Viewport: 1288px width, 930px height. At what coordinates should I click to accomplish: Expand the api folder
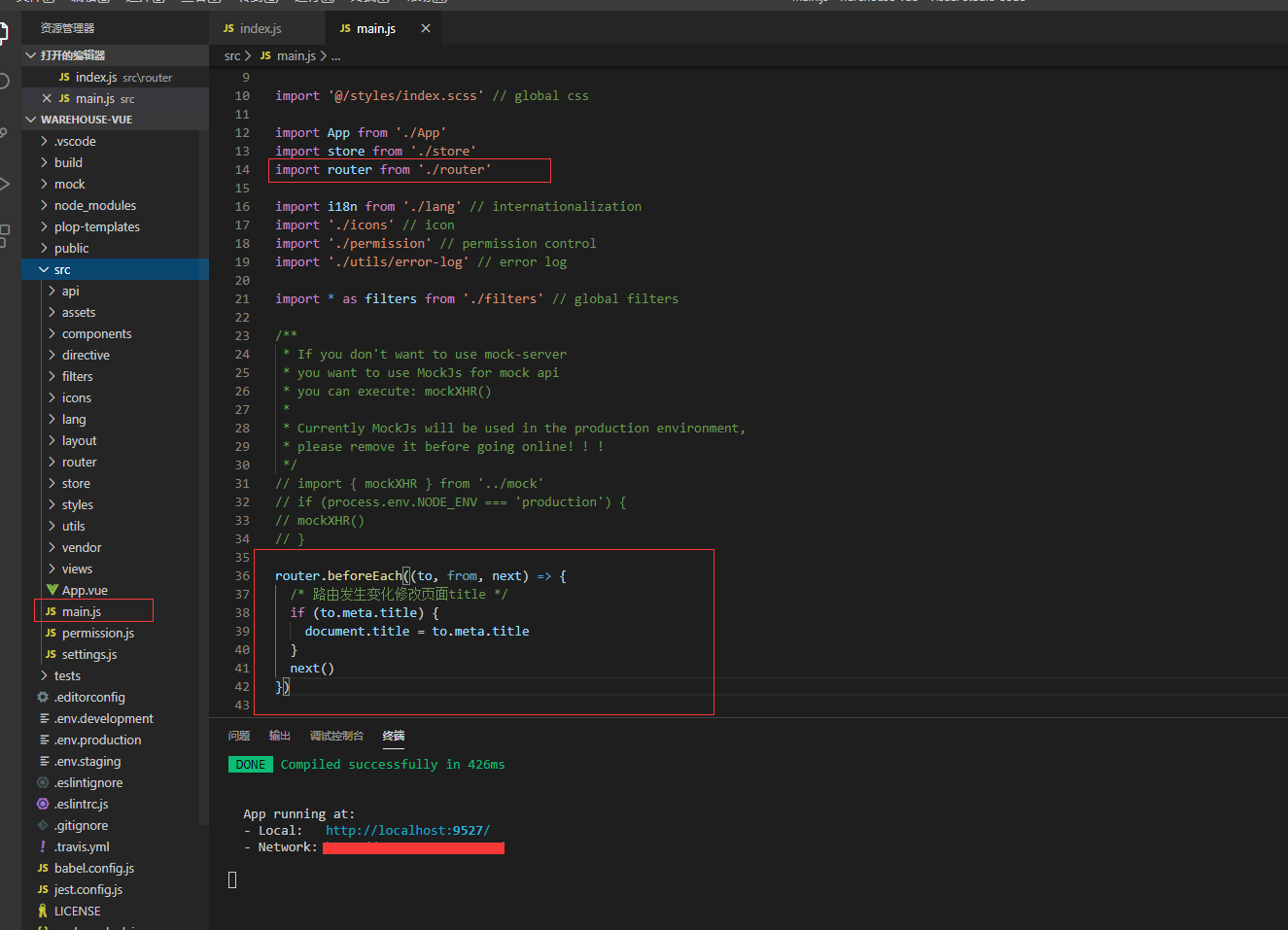(52, 291)
